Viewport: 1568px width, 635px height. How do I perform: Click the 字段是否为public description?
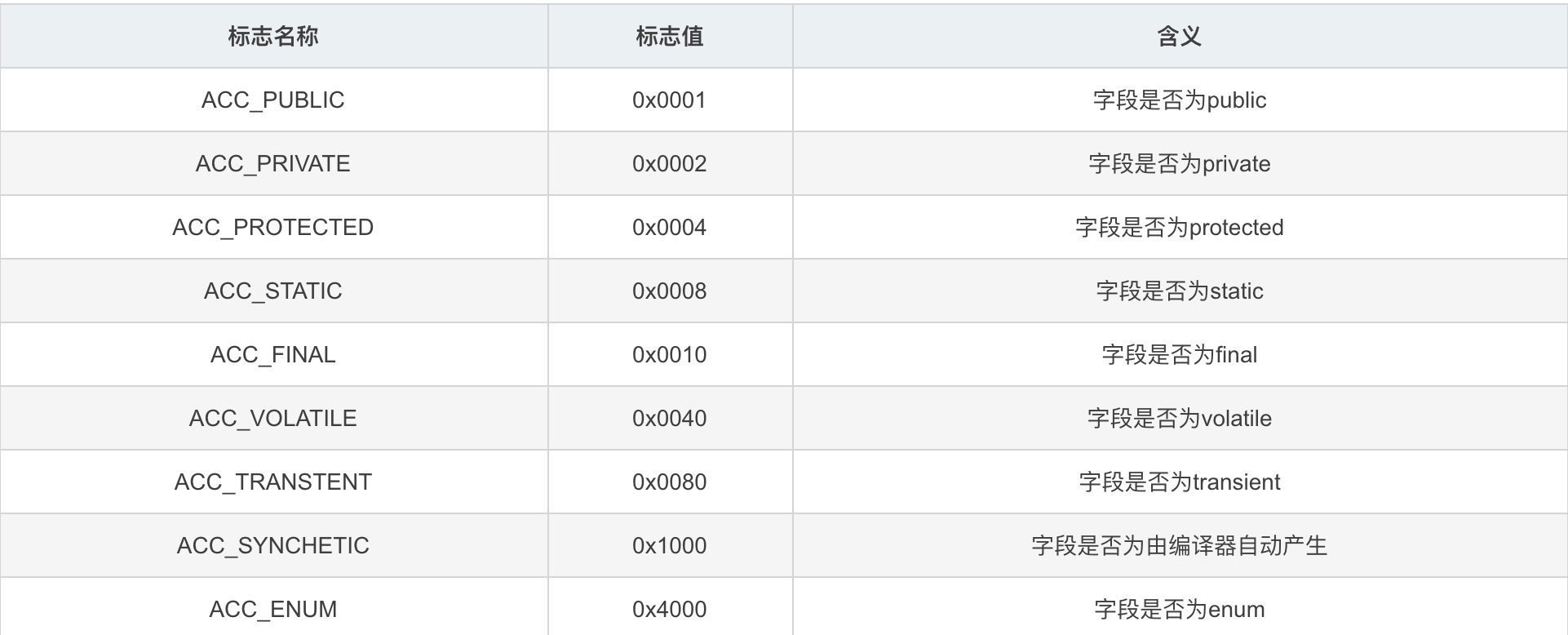pyautogui.click(x=1180, y=100)
